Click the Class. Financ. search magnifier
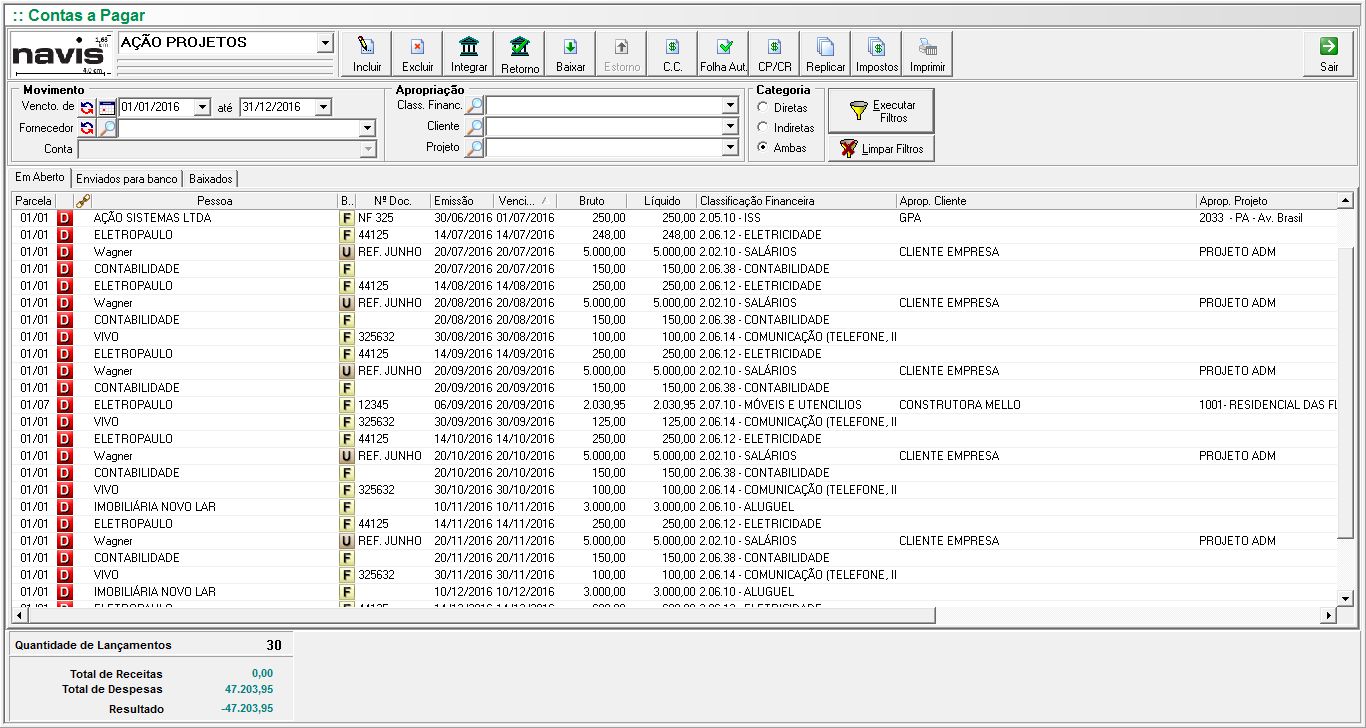 (x=475, y=106)
